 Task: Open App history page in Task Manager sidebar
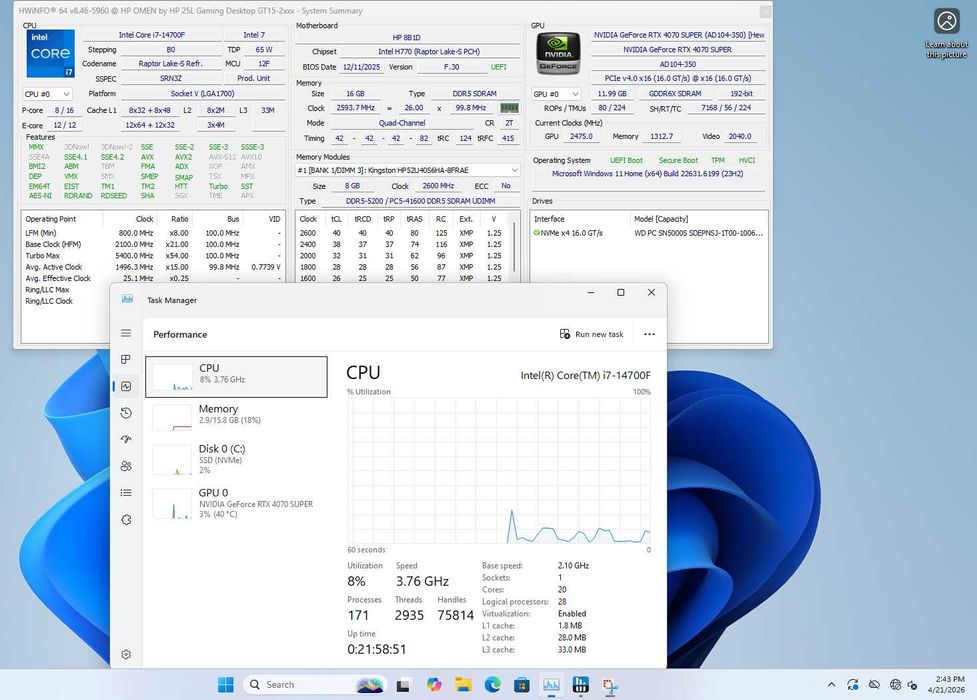[126, 413]
